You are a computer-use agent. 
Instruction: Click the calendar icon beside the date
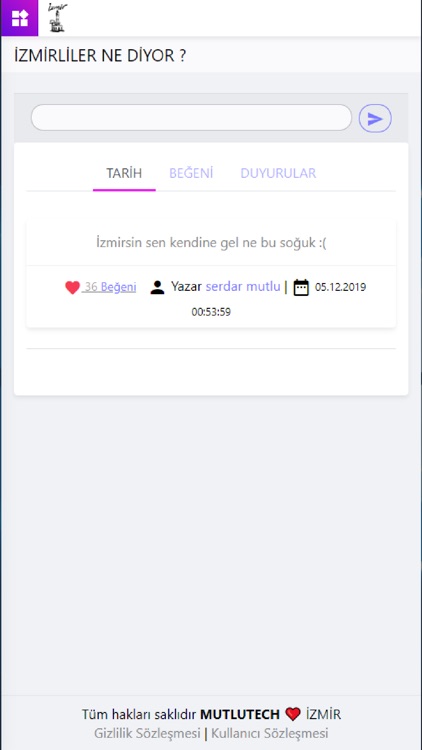pos(301,287)
